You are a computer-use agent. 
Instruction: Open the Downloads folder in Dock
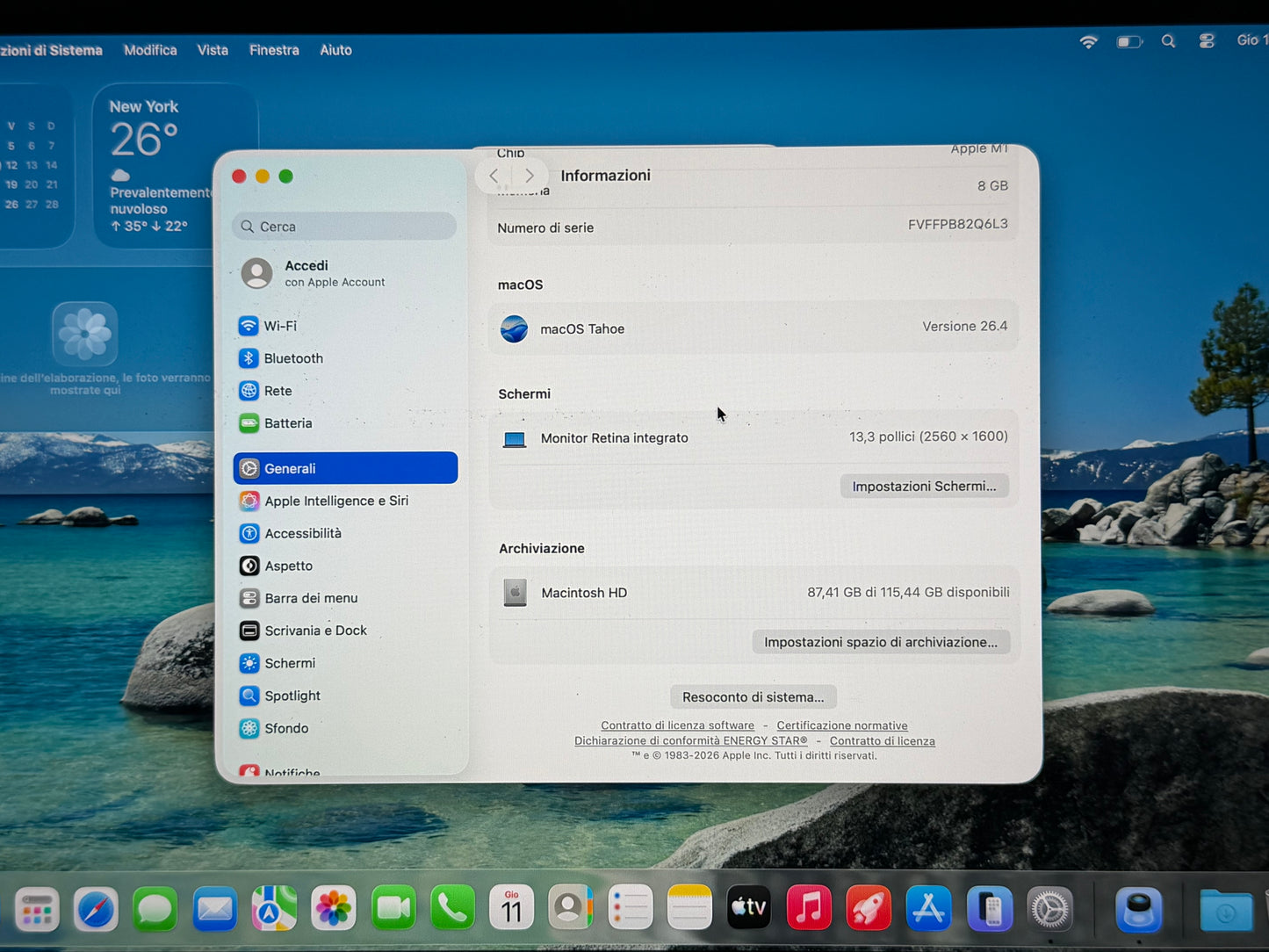point(1226,911)
